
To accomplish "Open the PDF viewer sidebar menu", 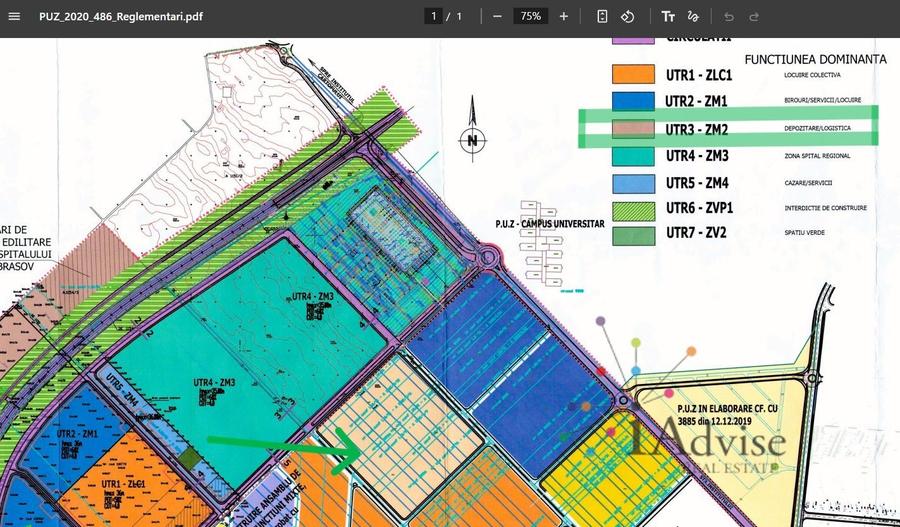I will coord(14,17).
